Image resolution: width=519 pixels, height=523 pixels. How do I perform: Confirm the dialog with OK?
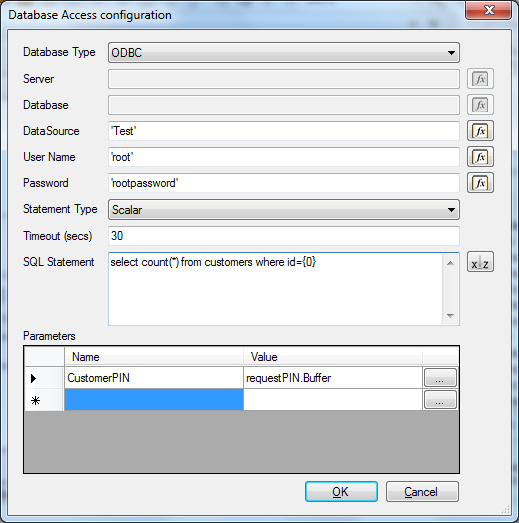(341, 492)
